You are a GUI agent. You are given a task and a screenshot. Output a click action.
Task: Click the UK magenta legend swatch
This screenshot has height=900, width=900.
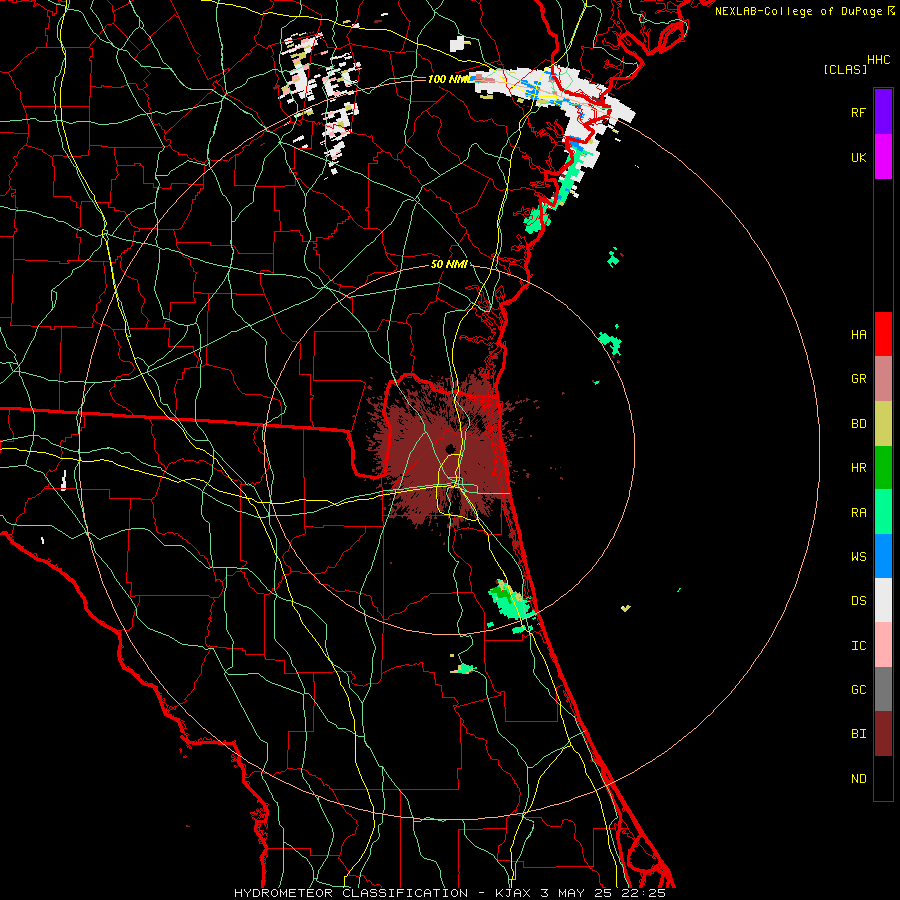[x=883, y=157]
